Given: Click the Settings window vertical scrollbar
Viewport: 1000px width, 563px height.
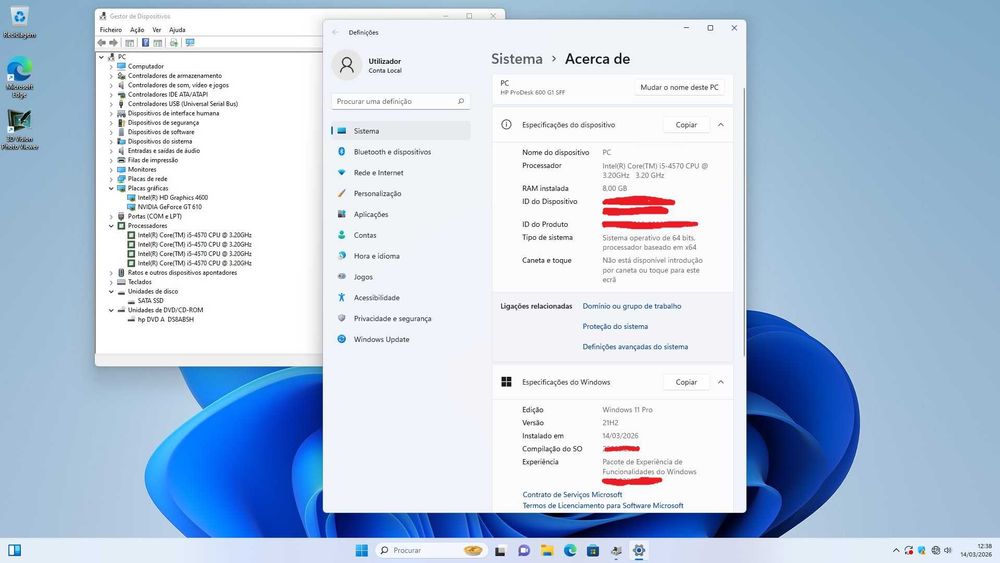Looking at the screenshot, I should pyautogui.click(x=743, y=223).
